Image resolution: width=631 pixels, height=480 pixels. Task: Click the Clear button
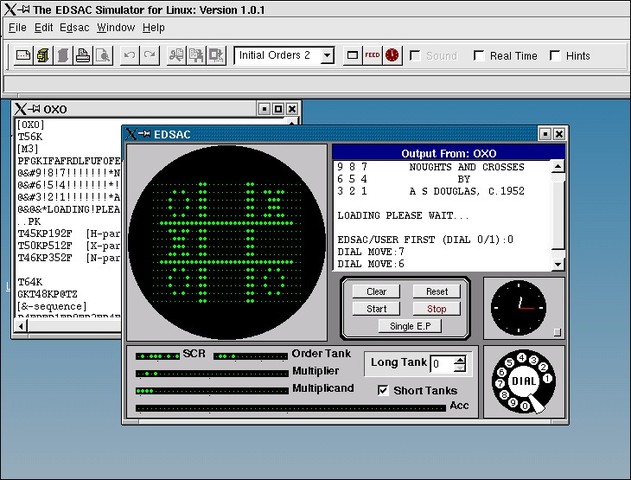tap(376, 291)
